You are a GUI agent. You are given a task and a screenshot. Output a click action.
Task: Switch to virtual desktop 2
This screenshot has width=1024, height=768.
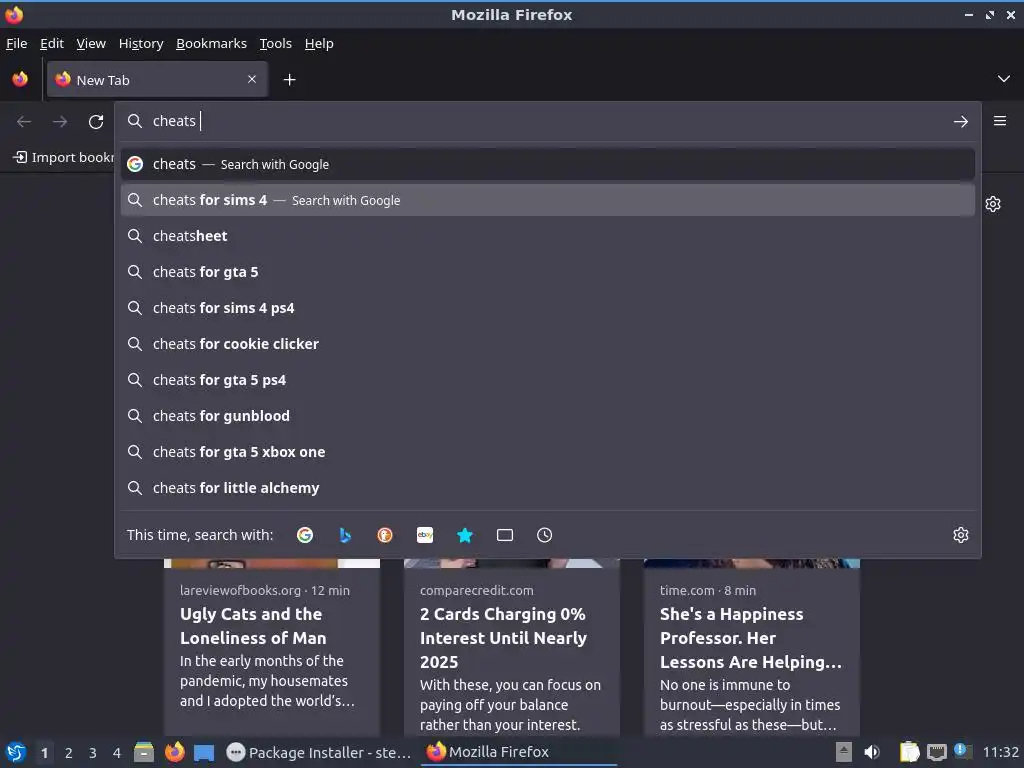69,753
